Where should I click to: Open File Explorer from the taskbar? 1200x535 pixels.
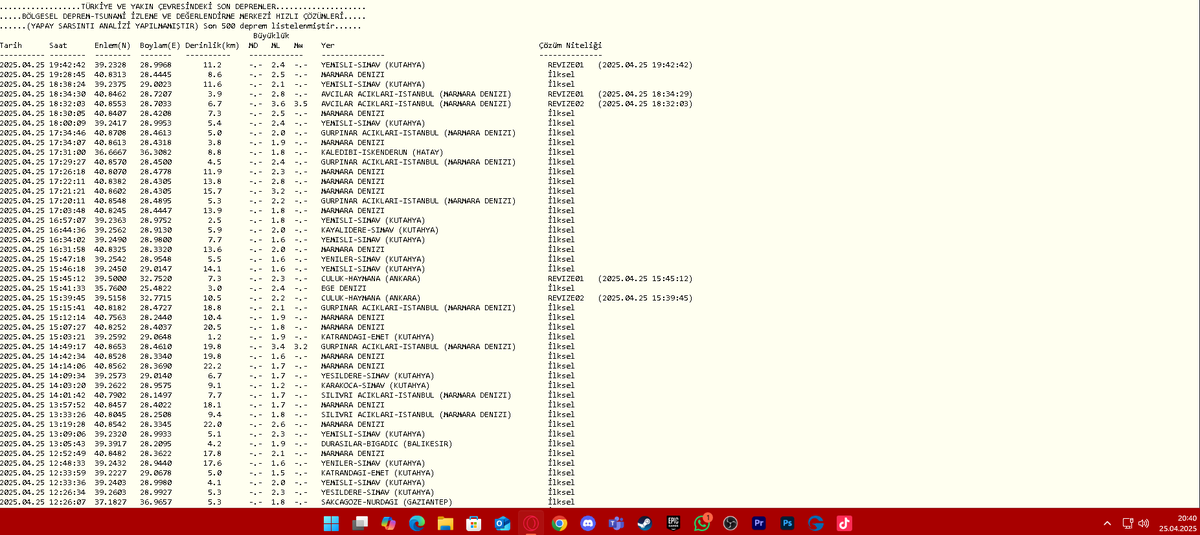(x=445, y=523)
